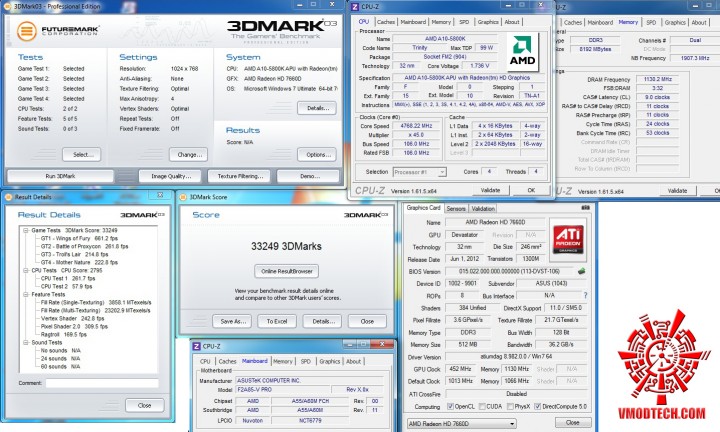Click the Texture Filtering button
720x432 pixels.
click(240, 176)
